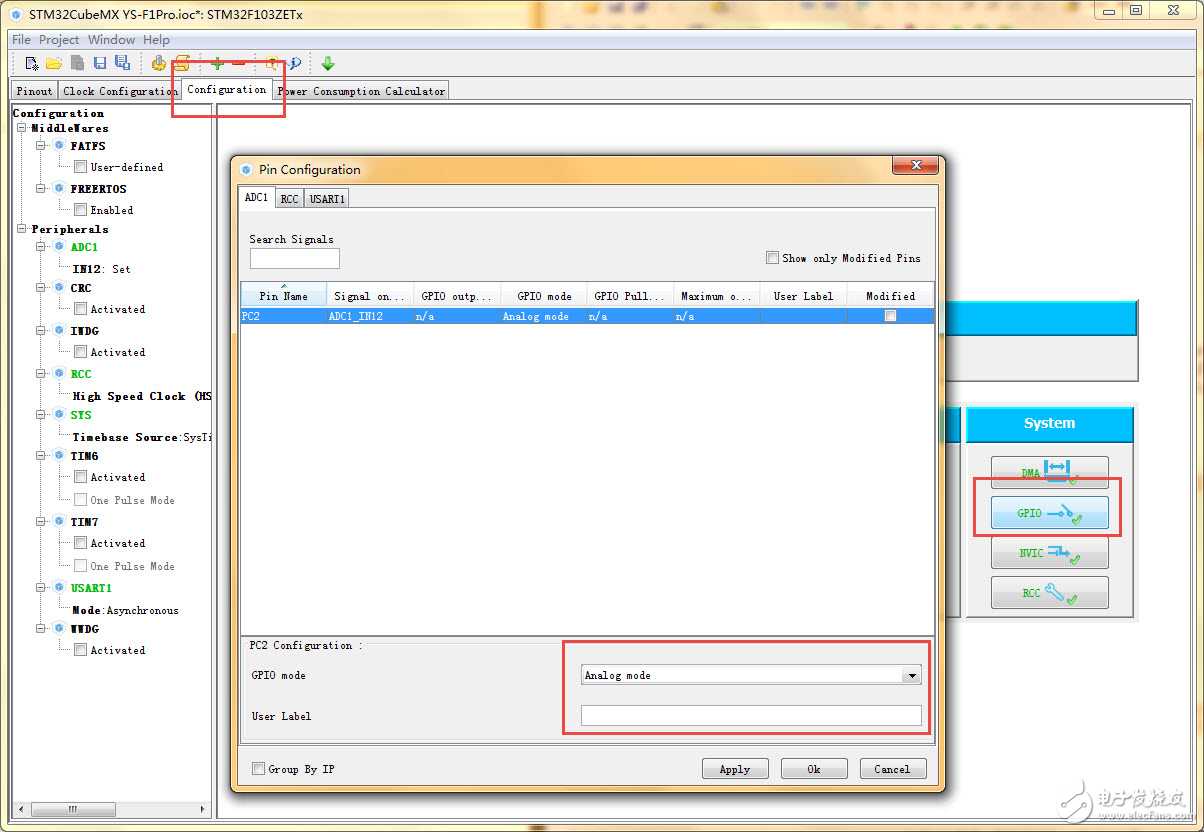The height and width of the screenshot is (832, 1204).
Task: Tick the FATFS User-defined checkbox
Action: coord(80,167)
